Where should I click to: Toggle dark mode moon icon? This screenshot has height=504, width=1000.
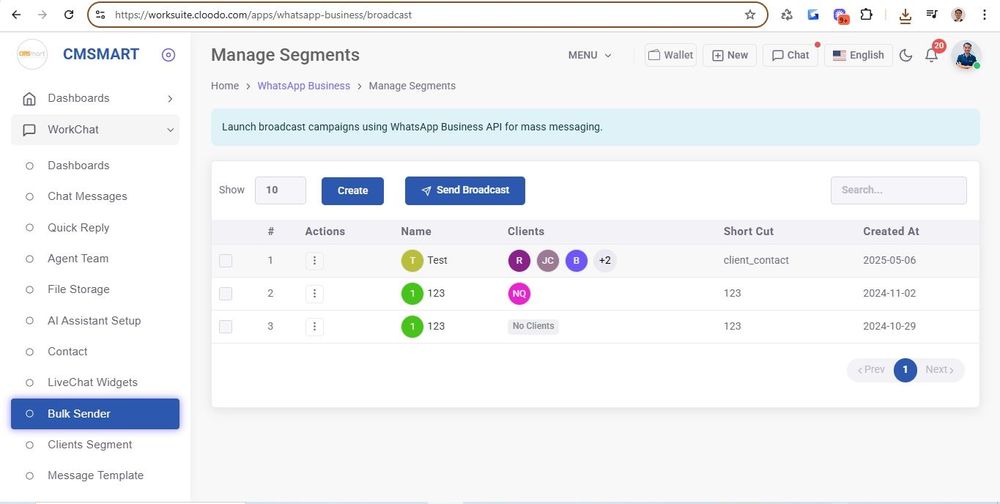click(906, 56)
